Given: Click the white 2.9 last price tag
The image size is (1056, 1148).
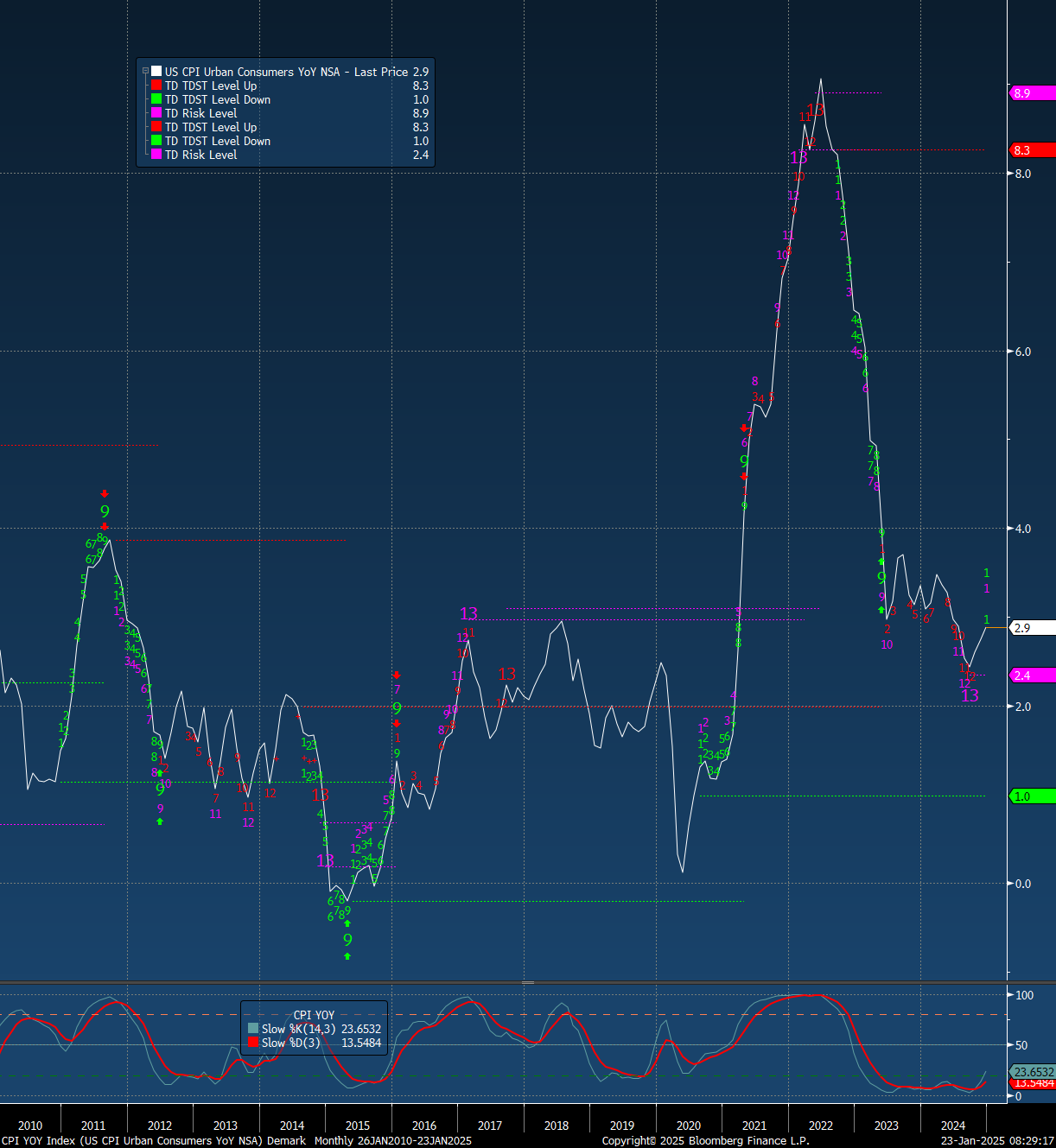Looking at the screenshot, I should 1032,628.
